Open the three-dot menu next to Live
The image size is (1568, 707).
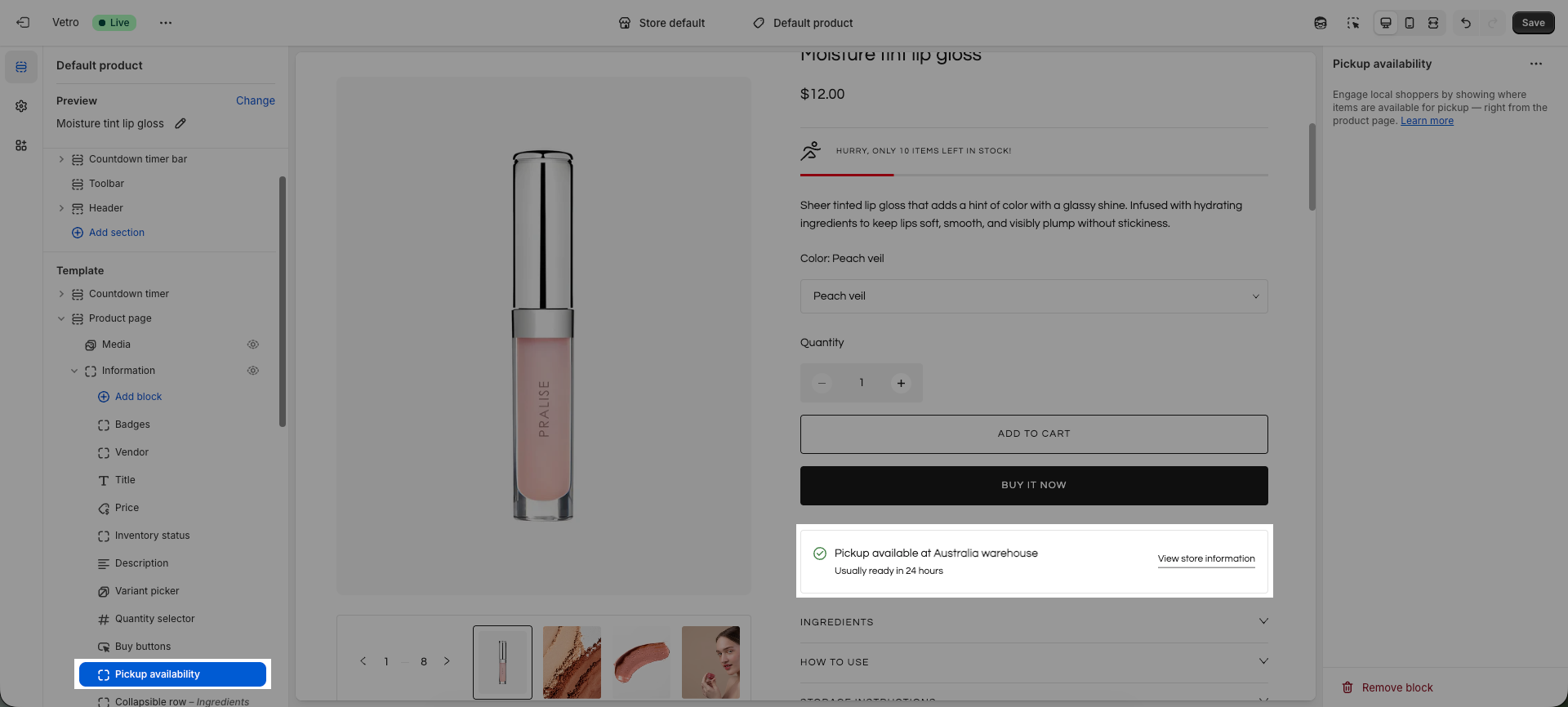point(166,23)
